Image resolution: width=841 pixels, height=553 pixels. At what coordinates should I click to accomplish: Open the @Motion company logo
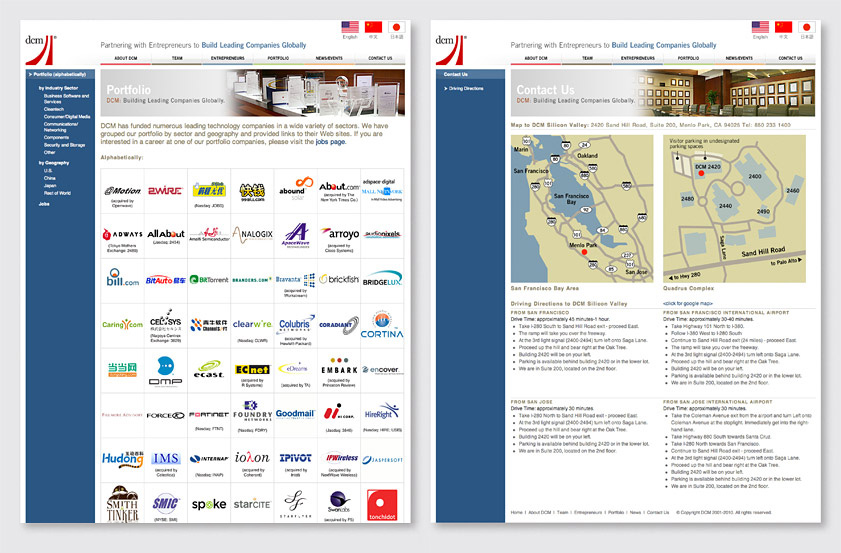coord(122,191)
